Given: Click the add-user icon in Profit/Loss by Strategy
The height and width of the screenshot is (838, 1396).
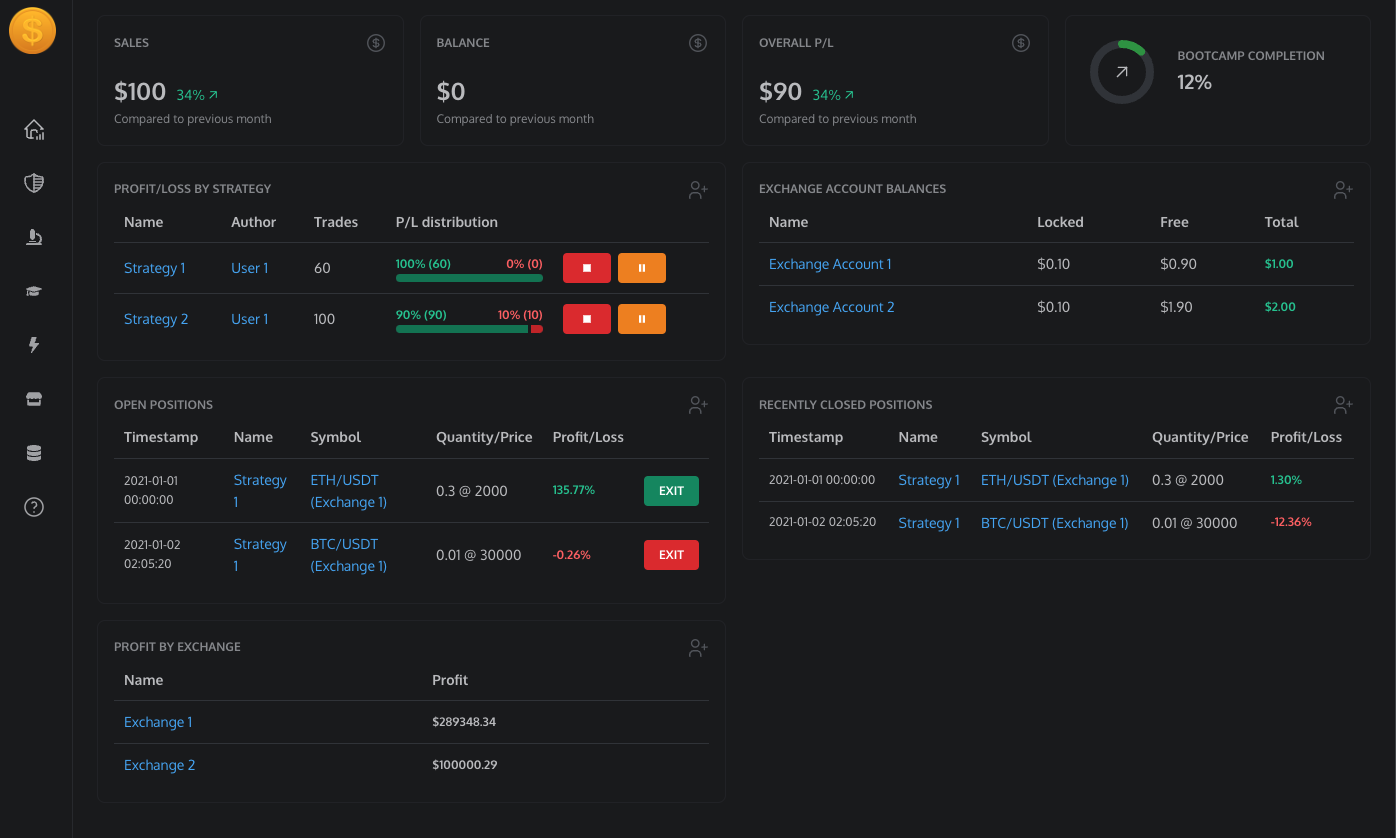Looking at the screenshot, I should (698, 190).
